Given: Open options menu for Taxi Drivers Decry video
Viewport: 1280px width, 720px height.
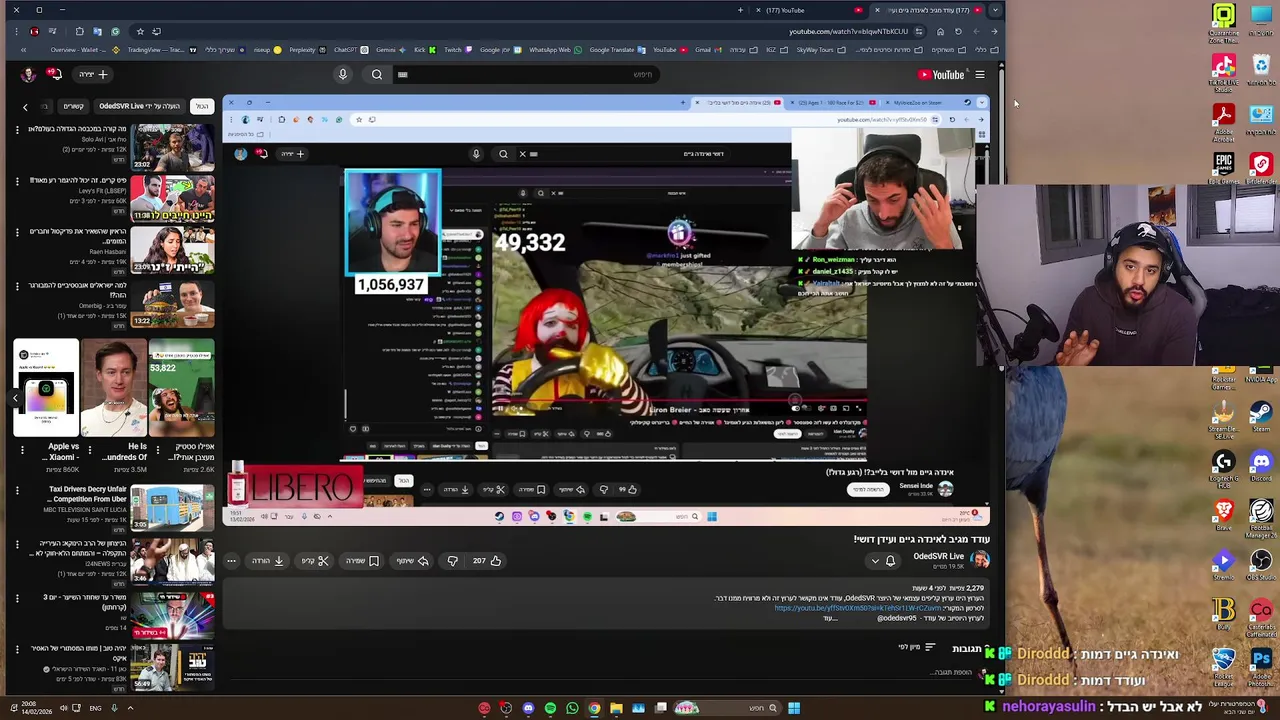Looking at the screenshot, I should [x=17, y=490].
